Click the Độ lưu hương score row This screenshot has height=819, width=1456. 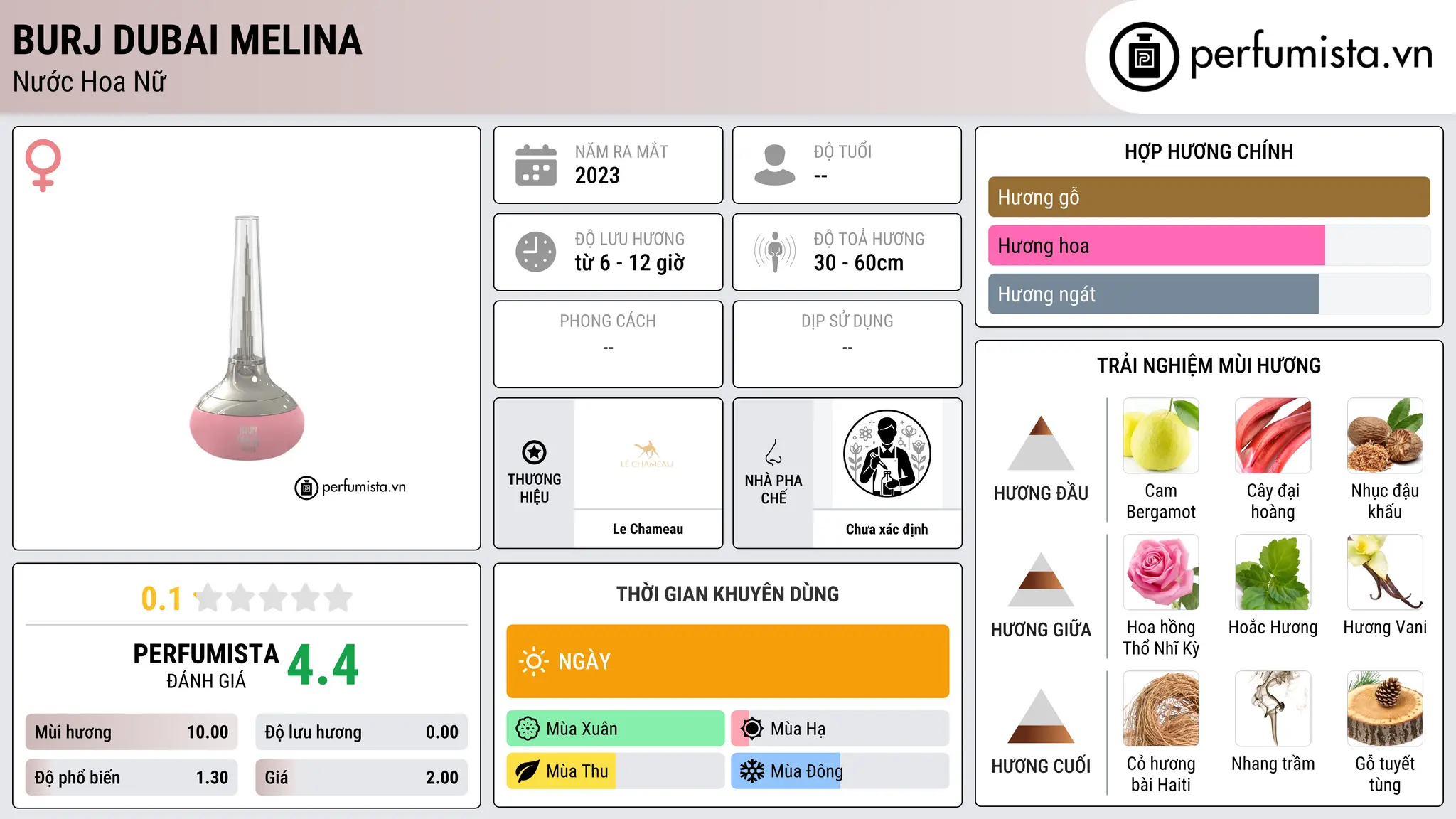(x=361, y=732)
